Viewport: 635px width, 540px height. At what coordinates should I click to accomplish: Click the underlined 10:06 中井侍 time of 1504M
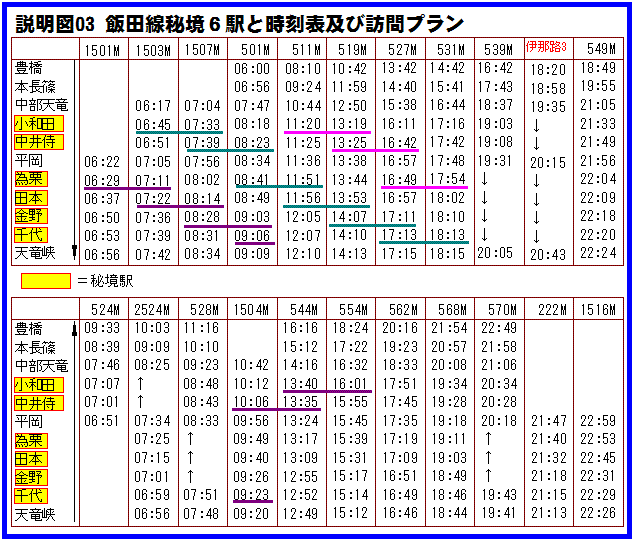(251, 402)
